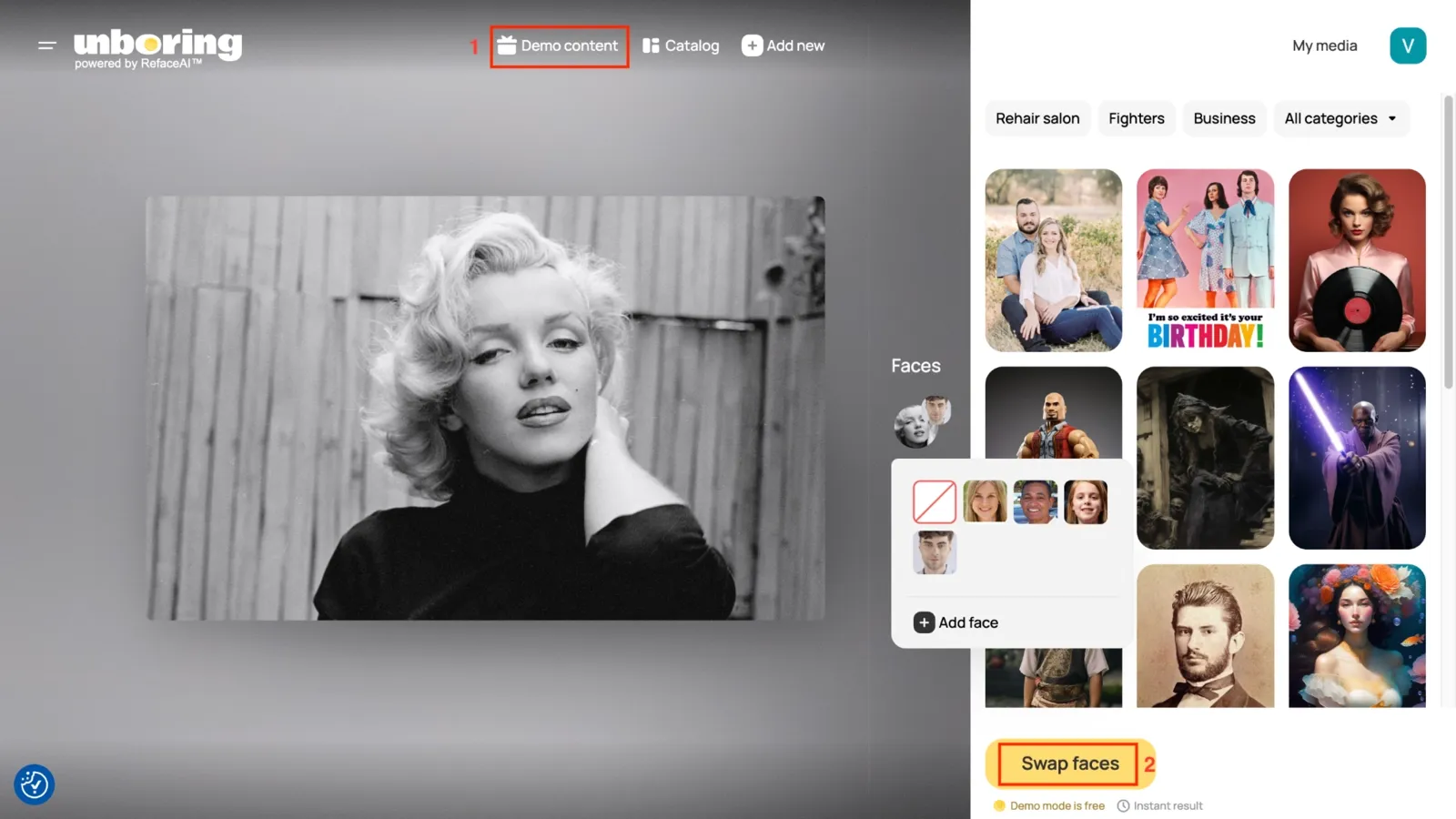Screen dimensions: 1456x819
Task: Click the media panel vertical scrollbar
Action: pos(1449,241)
